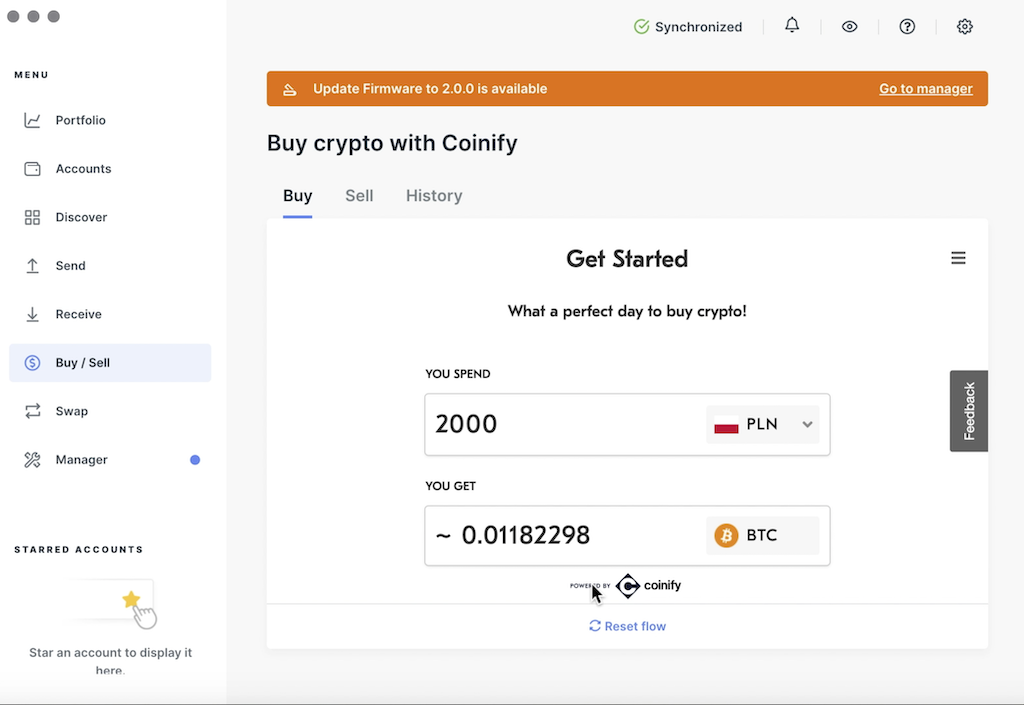Click the Buy / Sell dollar icon
Image resolution: width=1024 pixels, height=705 pixels.
click(32, 363)
